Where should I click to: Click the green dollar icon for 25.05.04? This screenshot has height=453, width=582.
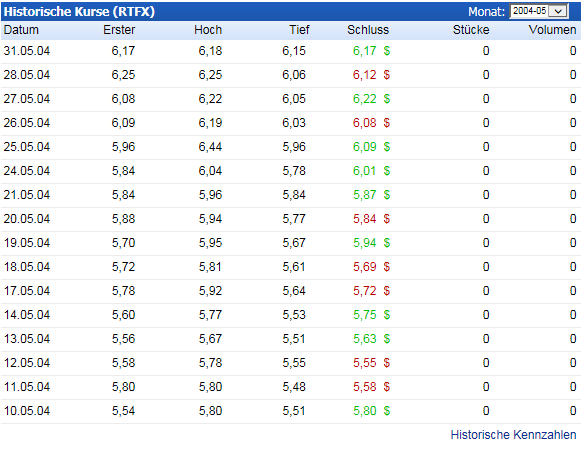click(x=387, y=147)
